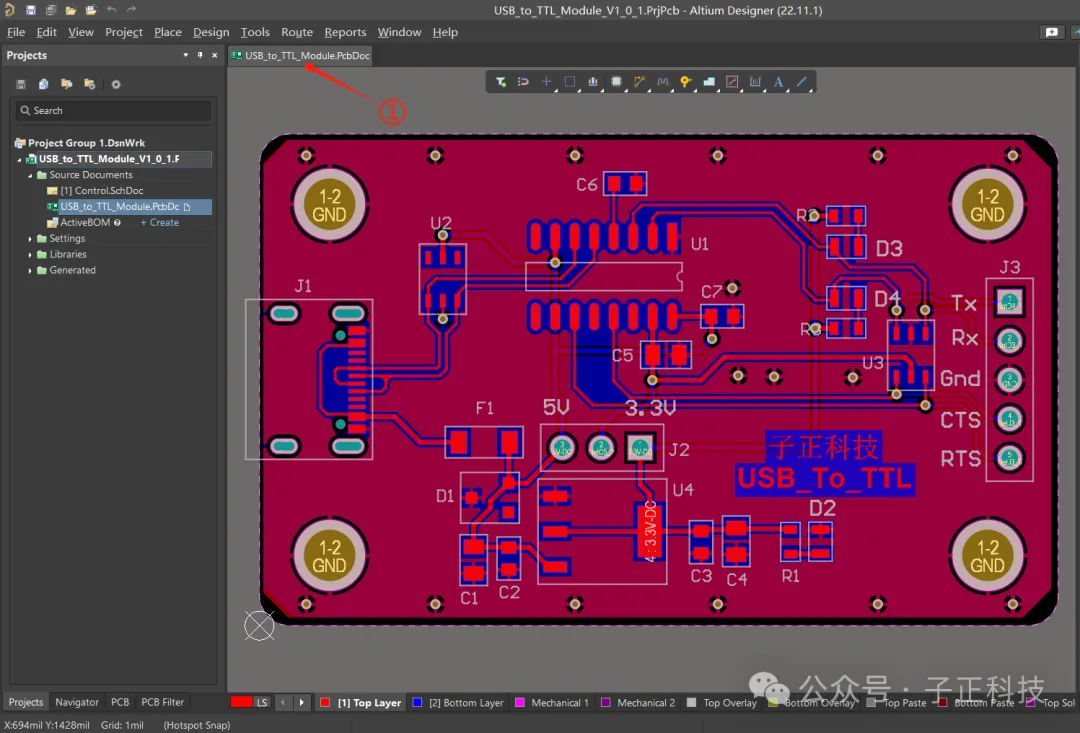The image size is (1080, 733).
Task: Expand the Libraries tree item
Action: (x=30, y=254)
